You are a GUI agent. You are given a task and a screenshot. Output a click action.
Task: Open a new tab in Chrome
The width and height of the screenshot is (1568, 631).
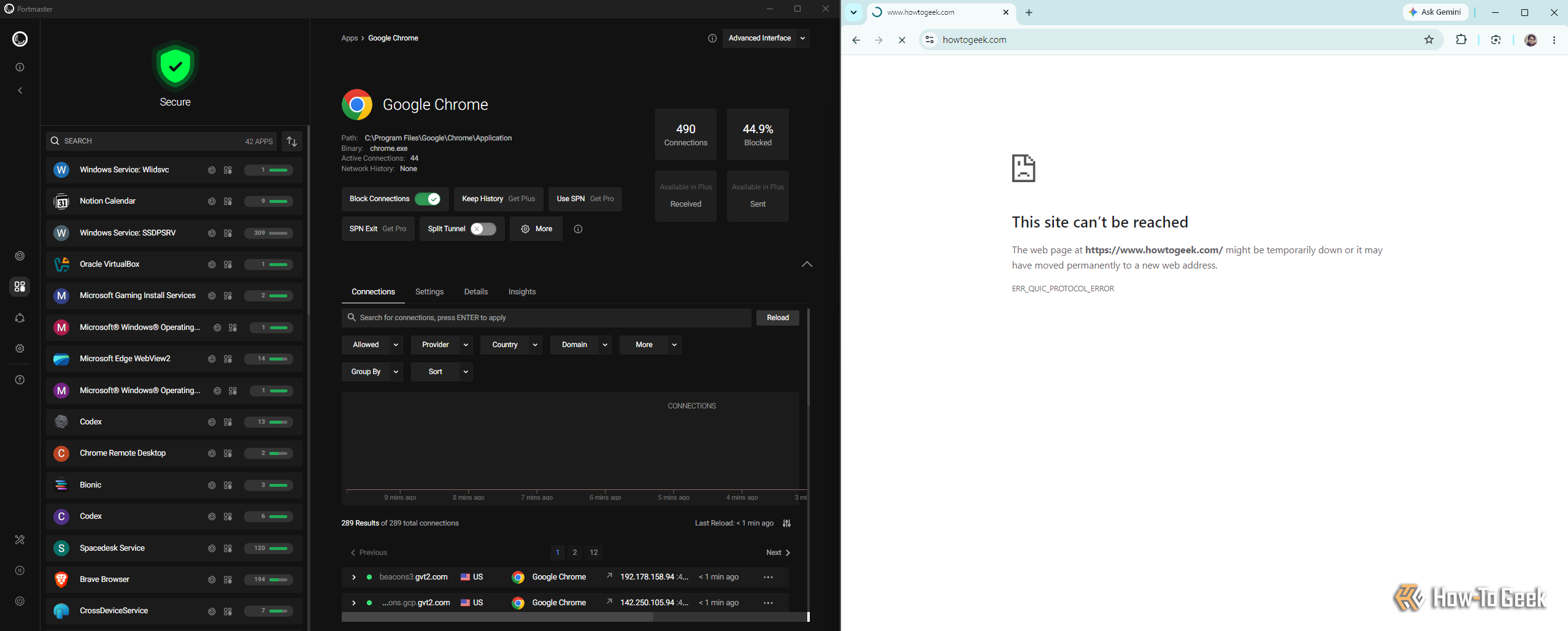point(1029,12)
